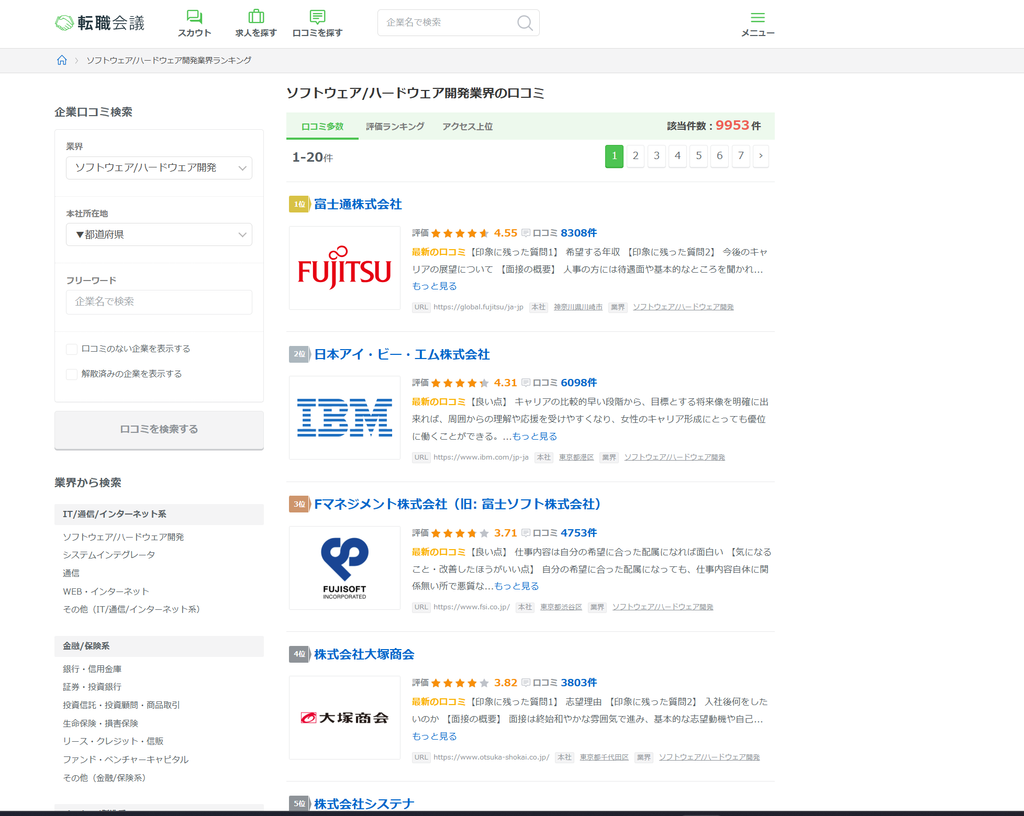Check 解散済みの企業を表示する checkbox
This screenshot has width=1024, height=816.
pyautogui.click(x=72, y=374)
